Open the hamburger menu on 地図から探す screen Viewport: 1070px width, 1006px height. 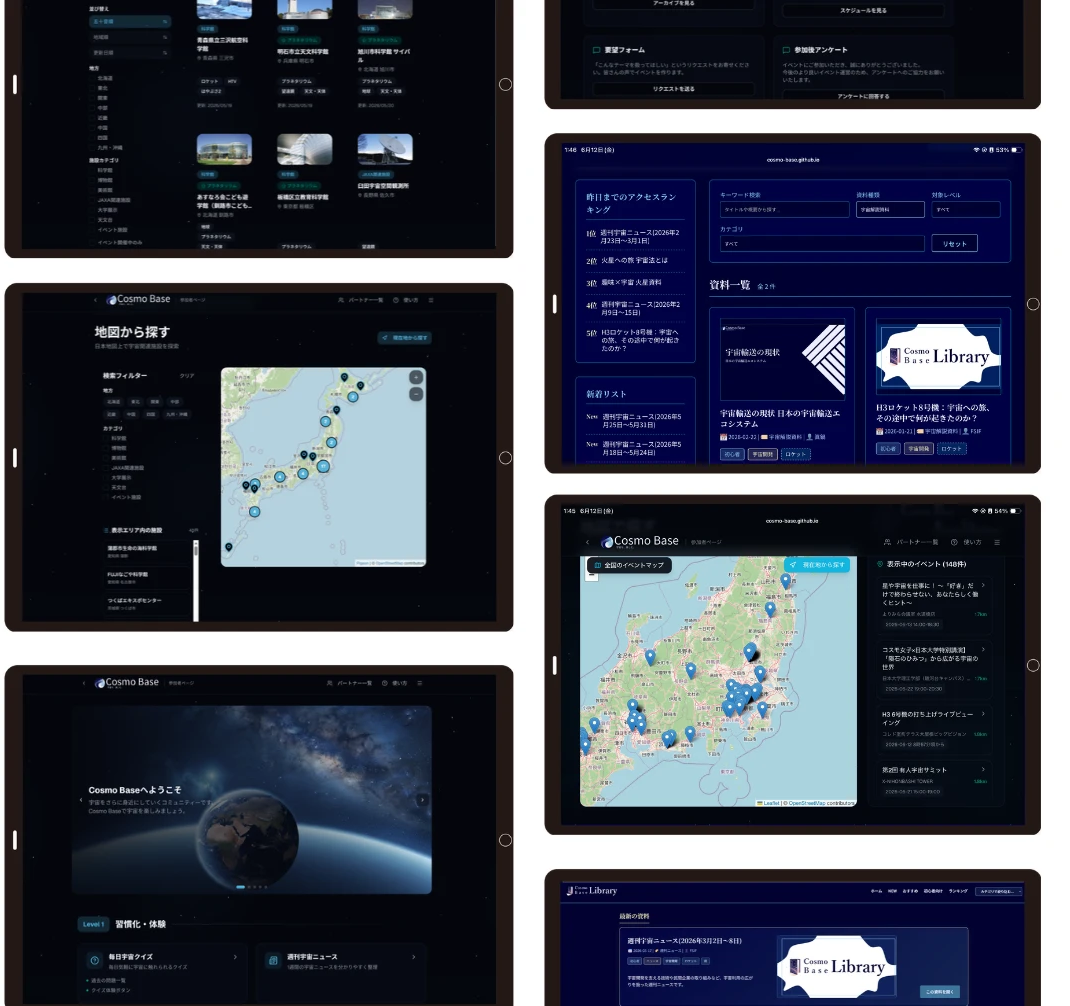(431, 300)
